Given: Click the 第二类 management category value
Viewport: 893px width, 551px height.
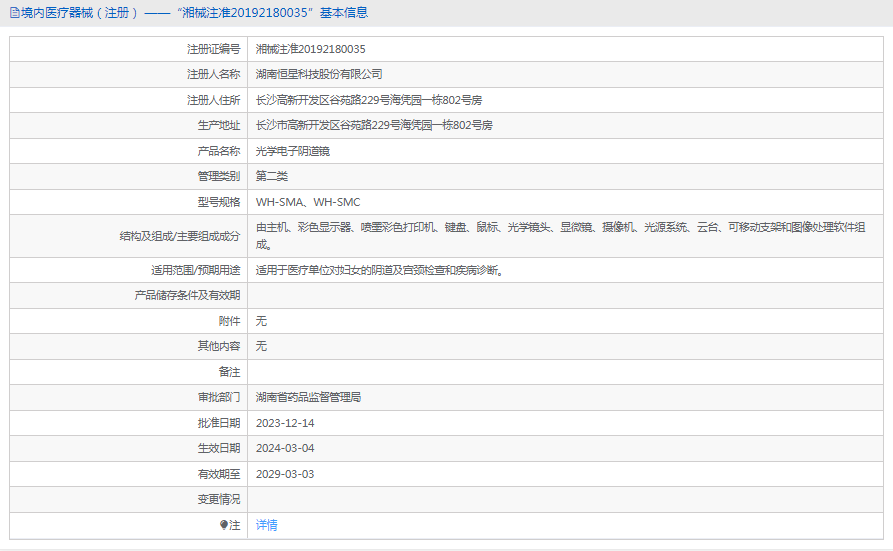Looking at the screenshot, I should [272, 177].
